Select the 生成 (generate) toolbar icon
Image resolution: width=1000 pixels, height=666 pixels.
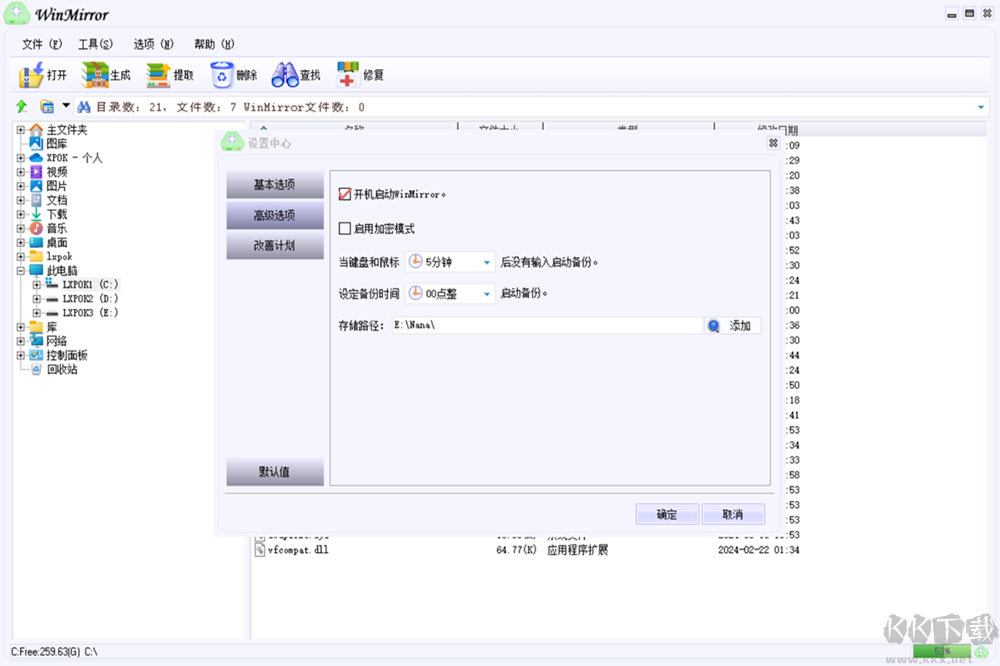pyautogui.click(x=103, y=74)
